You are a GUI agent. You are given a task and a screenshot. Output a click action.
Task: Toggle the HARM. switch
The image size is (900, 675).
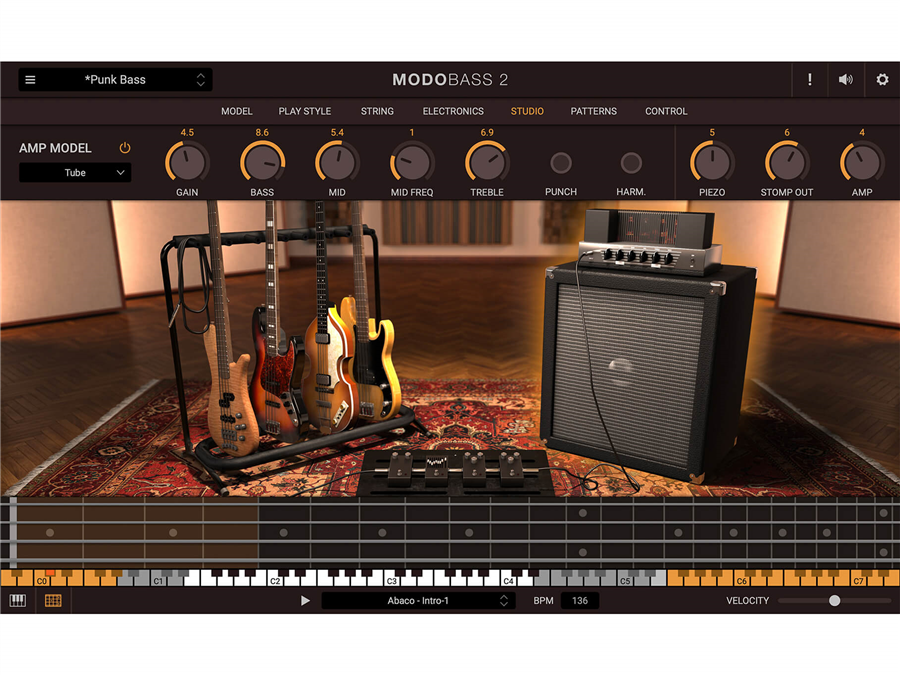pos(631,162)
